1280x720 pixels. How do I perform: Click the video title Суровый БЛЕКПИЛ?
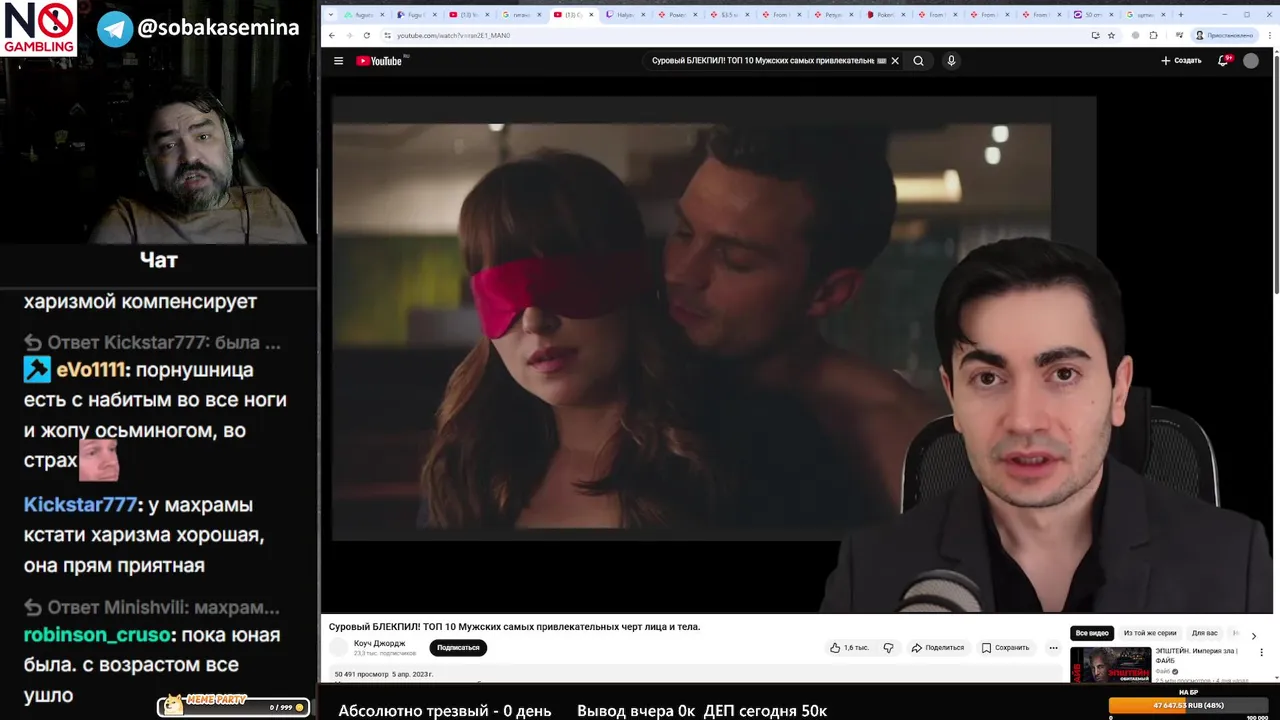tap(514, 627)
